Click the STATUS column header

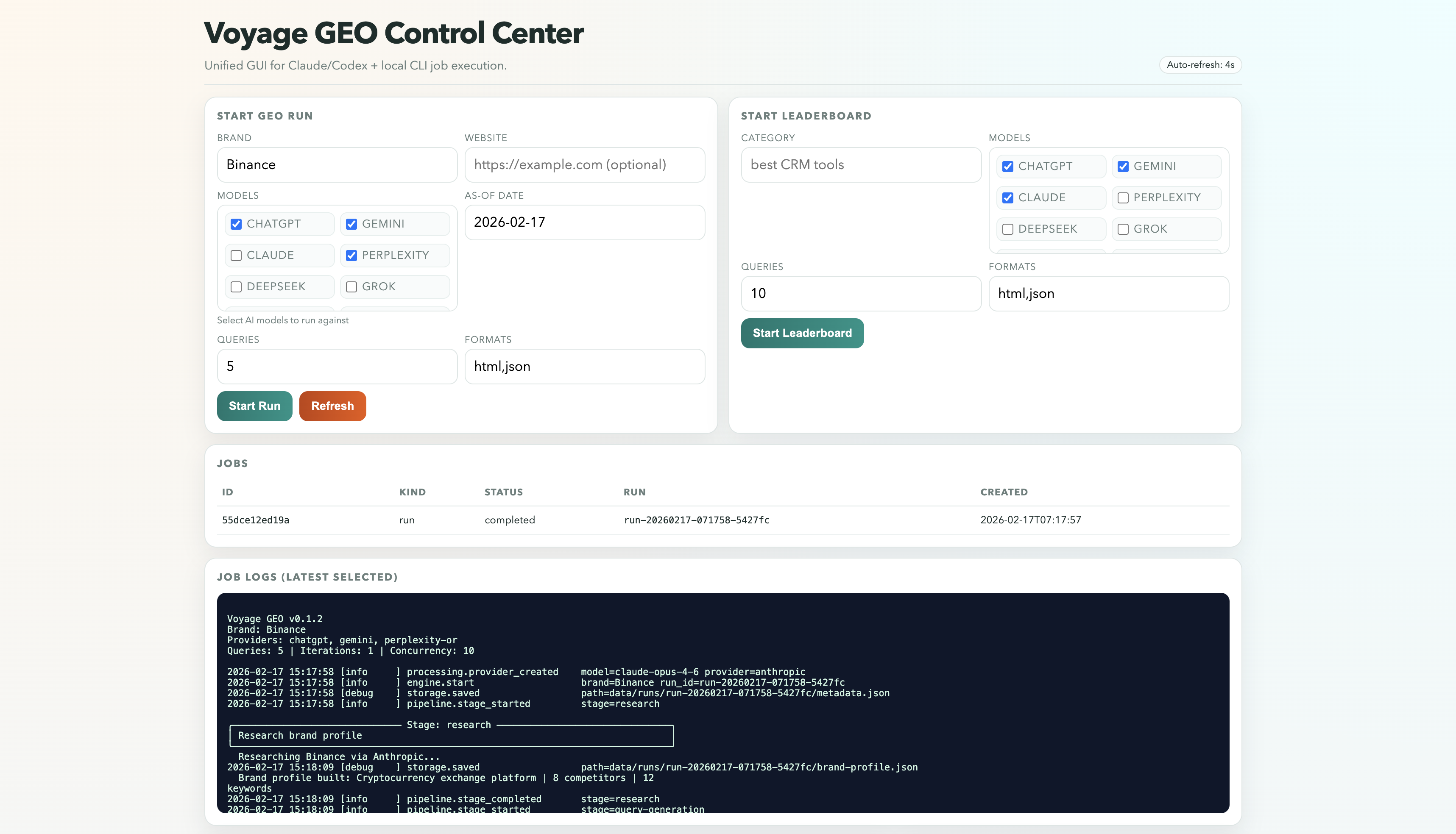(x=503, y=492)
